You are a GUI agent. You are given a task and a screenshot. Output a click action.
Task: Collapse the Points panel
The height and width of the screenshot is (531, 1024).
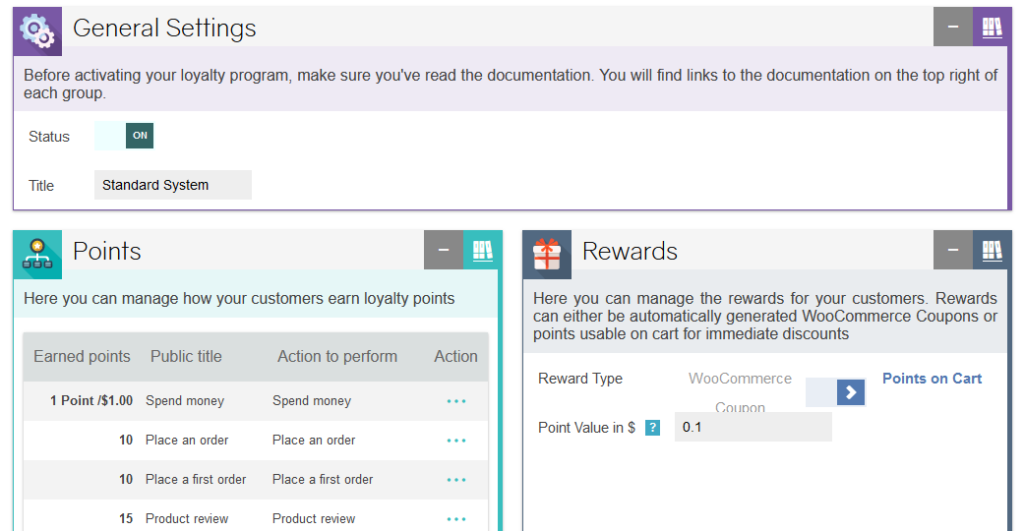tap(443, 249)
